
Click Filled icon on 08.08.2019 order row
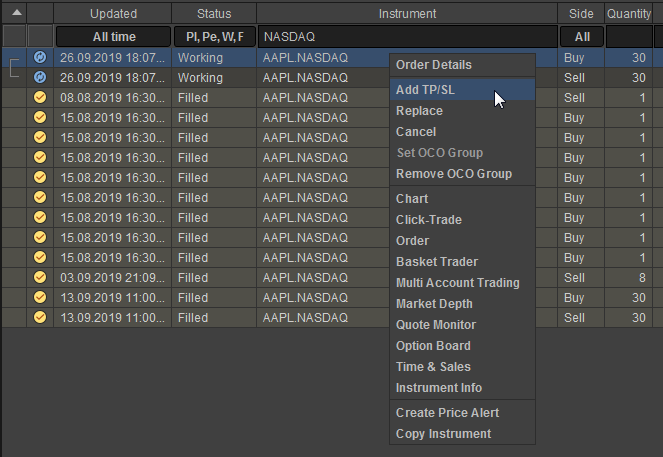[40, 99]
